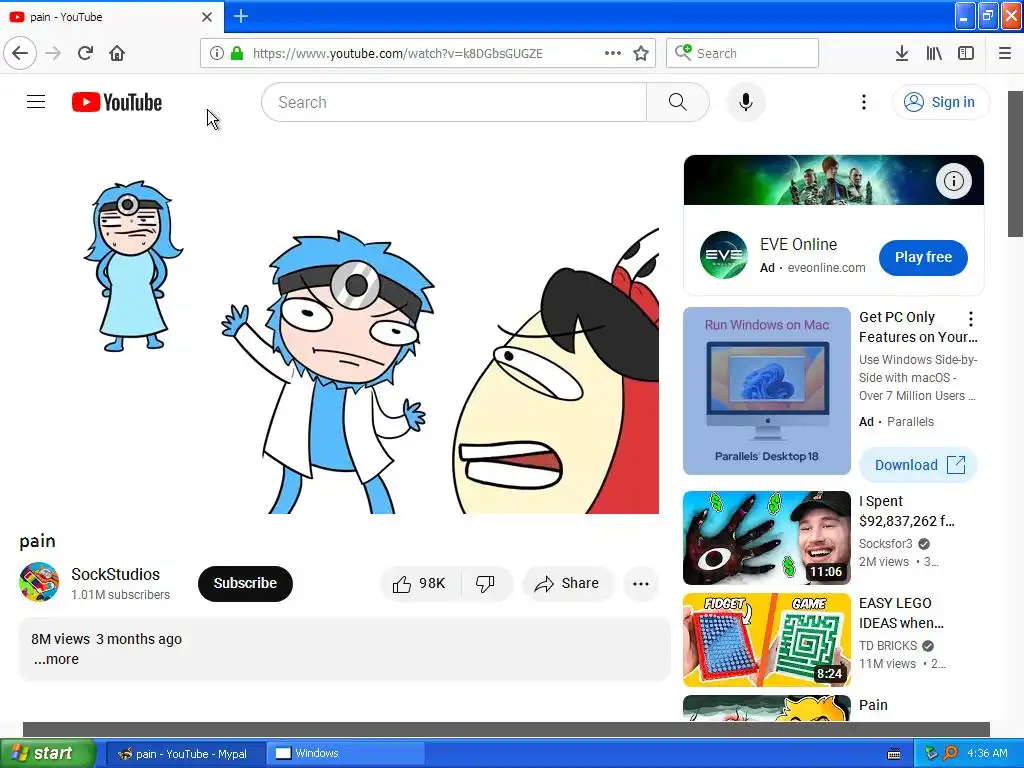Click the Parallels ad Download button
Image resolution: width=1024 pixels, height=768 pixels.
[918, 465]
